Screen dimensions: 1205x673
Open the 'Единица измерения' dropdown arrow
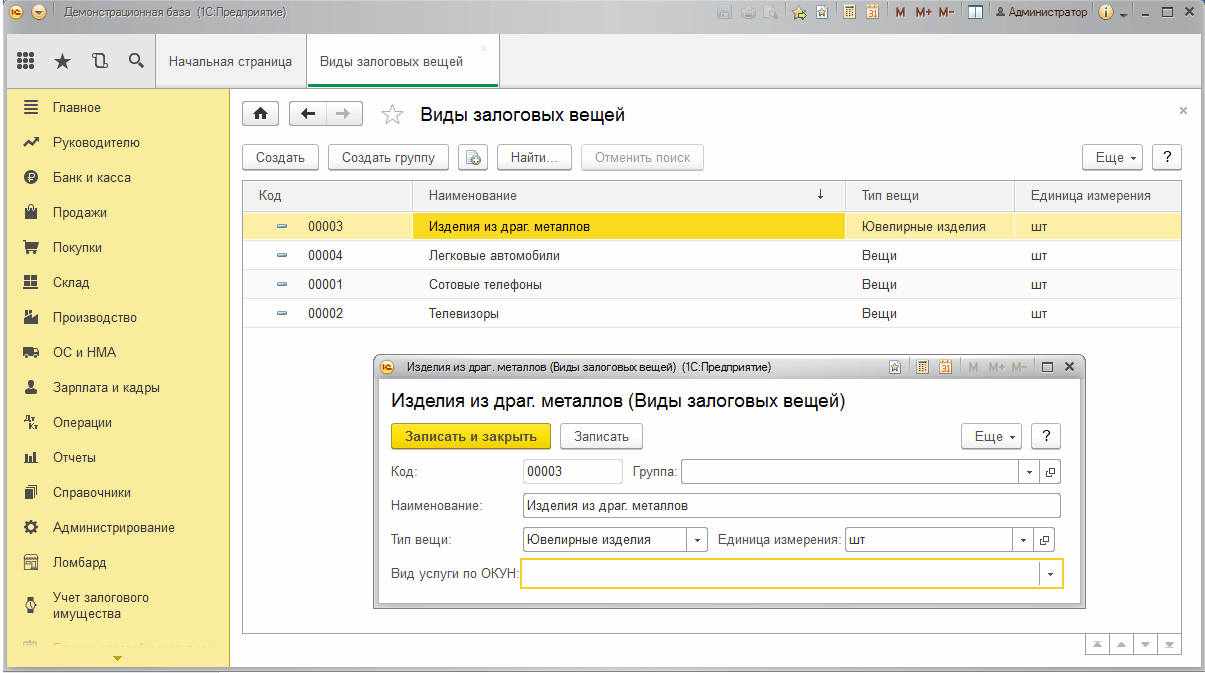click(1023, 539)
